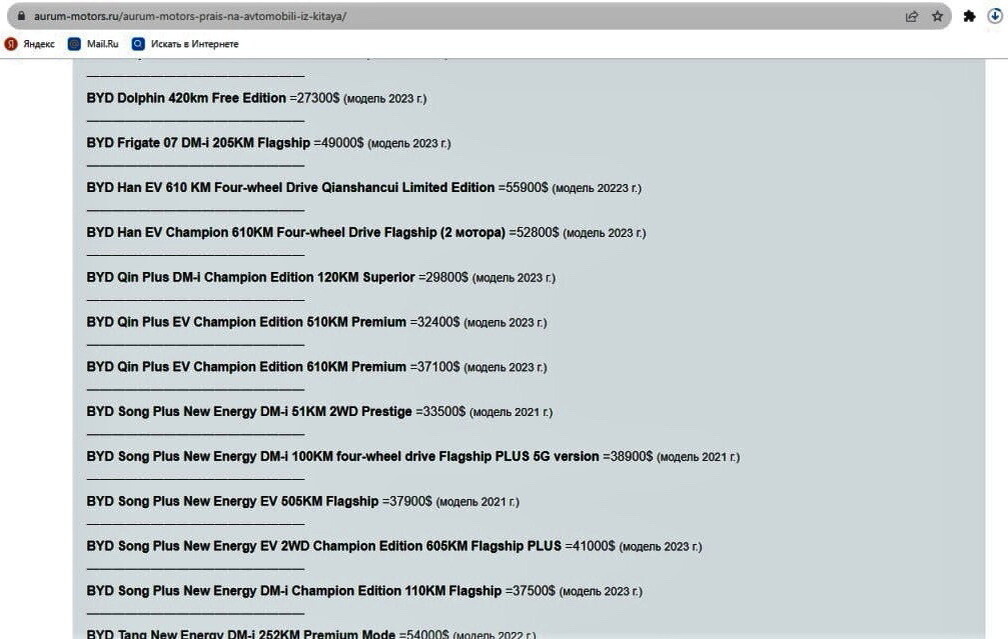1008x639 pixels.
Task: Click the =49000$ price value
Action: point(339,143)
